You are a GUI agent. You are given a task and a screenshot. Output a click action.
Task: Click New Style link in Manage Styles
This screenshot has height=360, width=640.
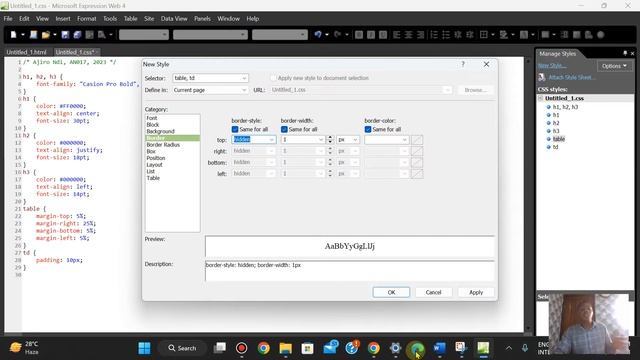point(552,66)
